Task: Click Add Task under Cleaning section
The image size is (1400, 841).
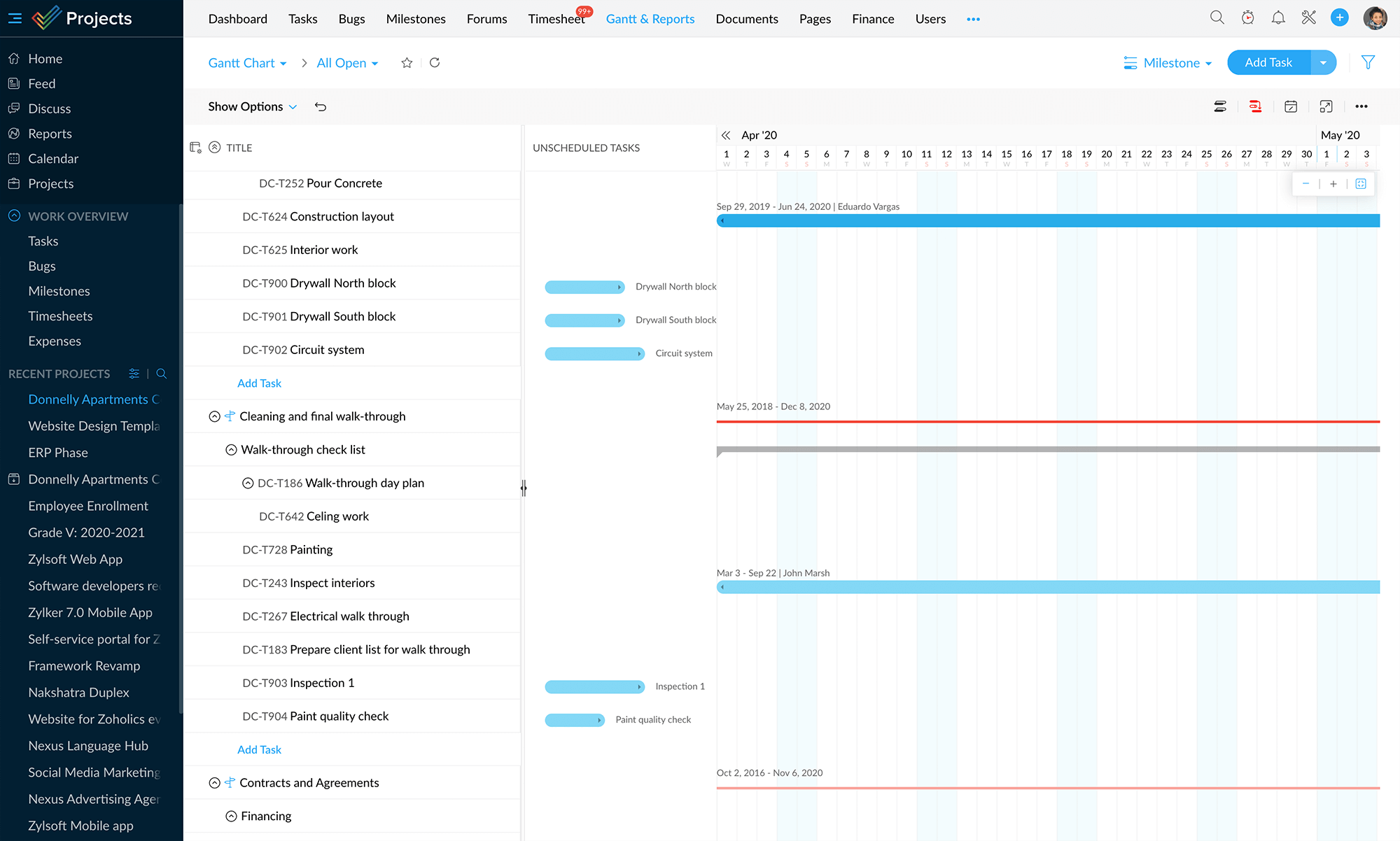Action: 259,749
